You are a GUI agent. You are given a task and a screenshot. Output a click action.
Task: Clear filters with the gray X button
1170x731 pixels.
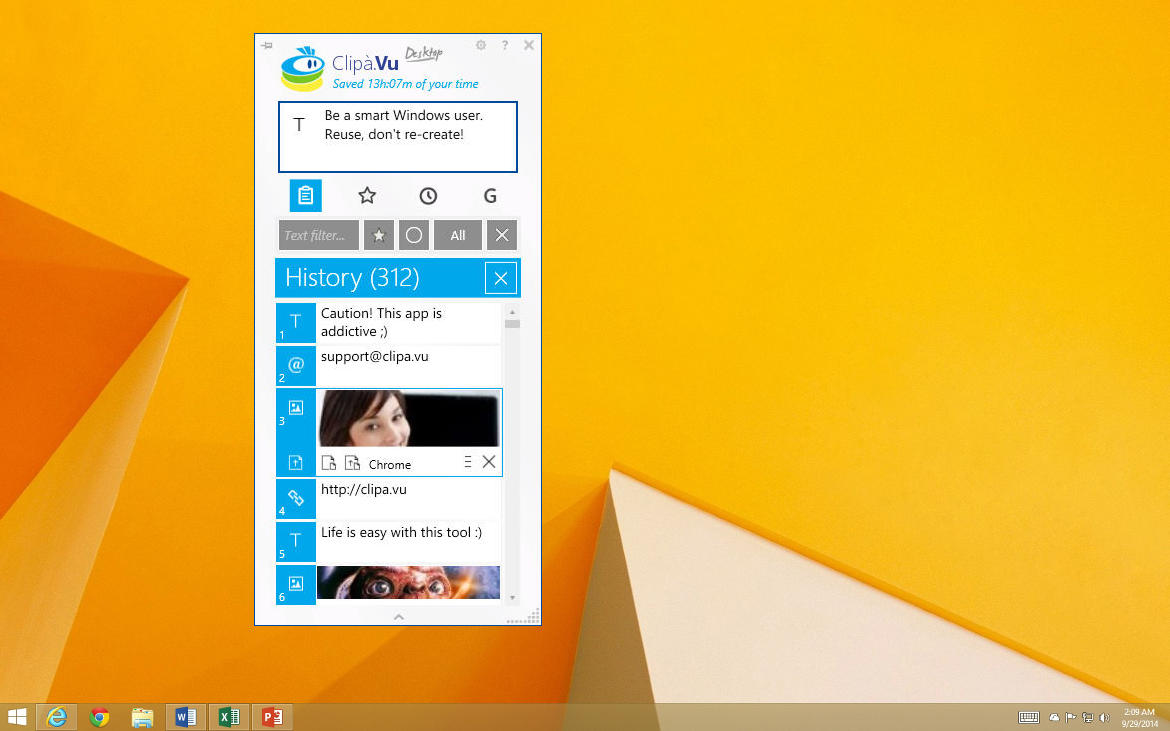coord(502,235)
